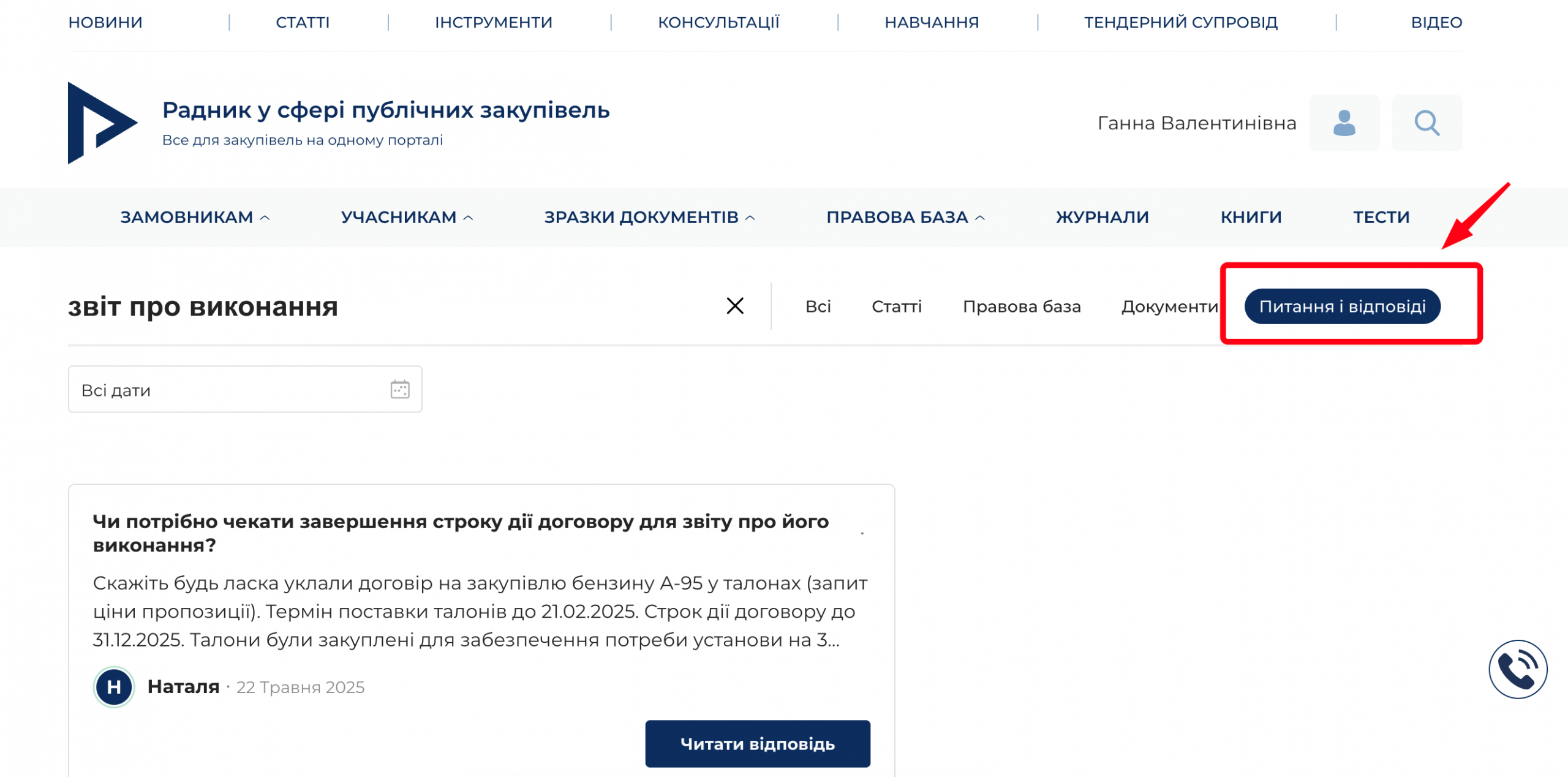Expand the ПРАВОВА БАЗА menu
Viewport: 1568px width, 777px height.
click(905, 217)
